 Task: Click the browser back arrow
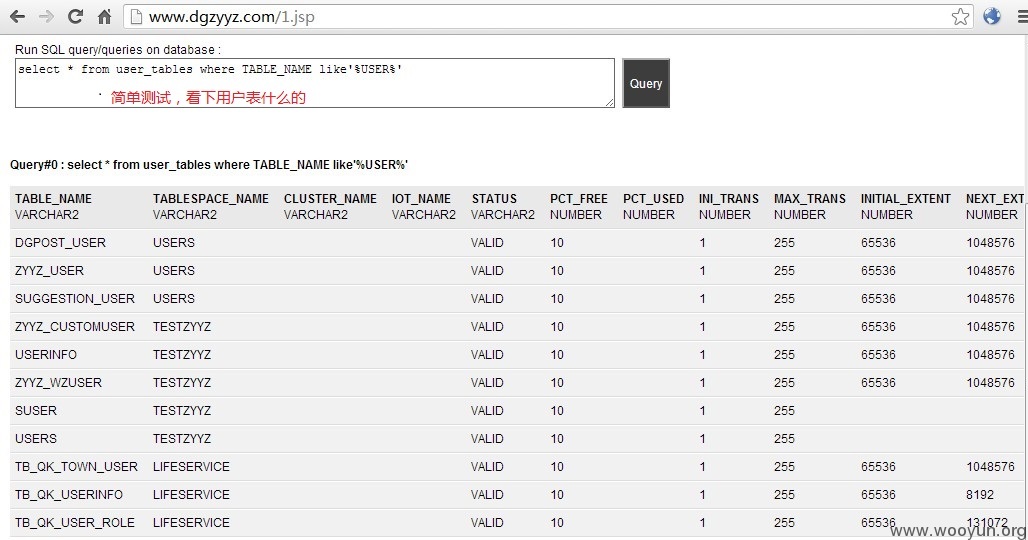(x=18, y=16)
